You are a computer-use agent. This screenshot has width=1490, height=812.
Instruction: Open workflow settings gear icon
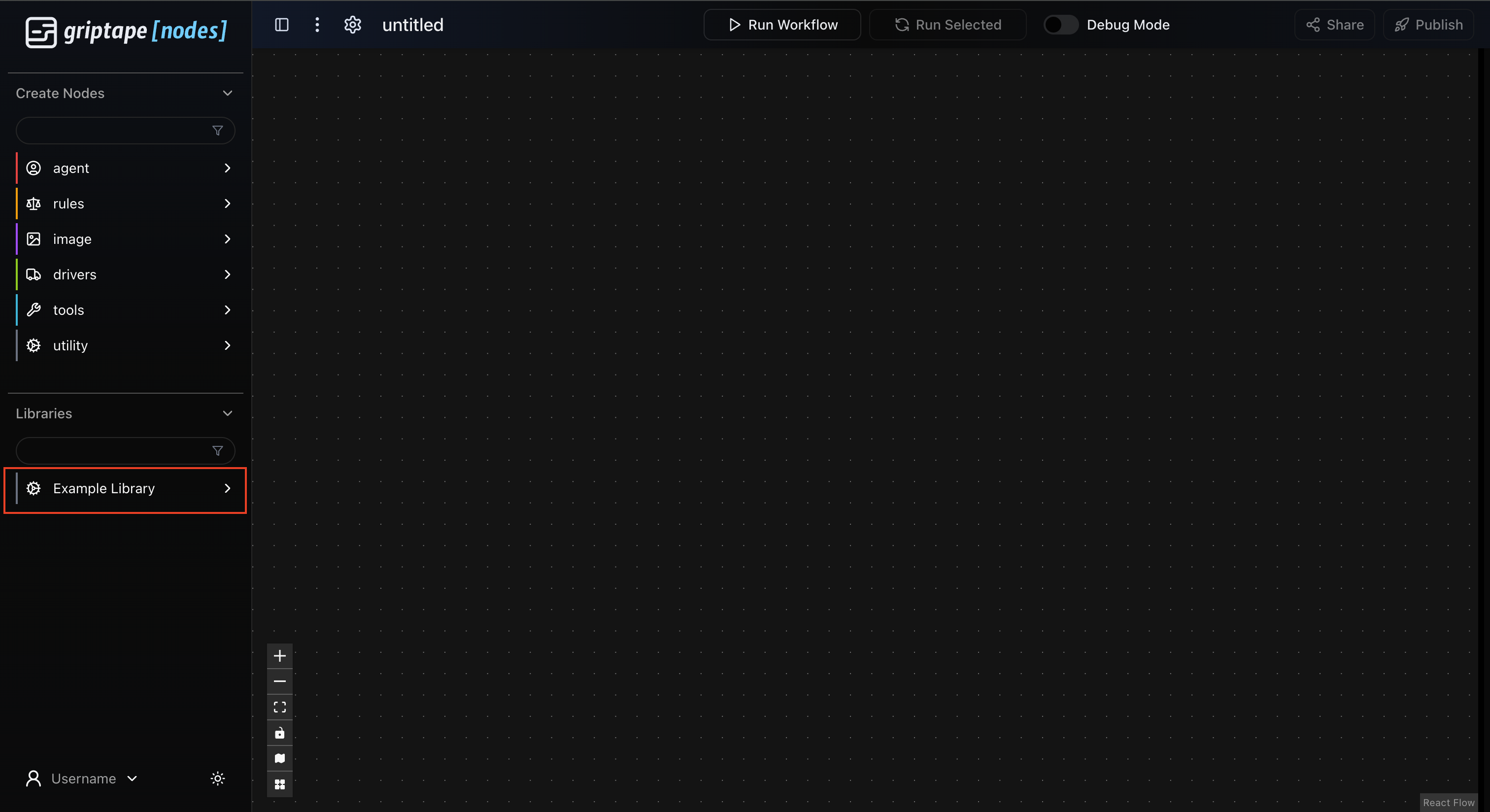click(352, 25)
